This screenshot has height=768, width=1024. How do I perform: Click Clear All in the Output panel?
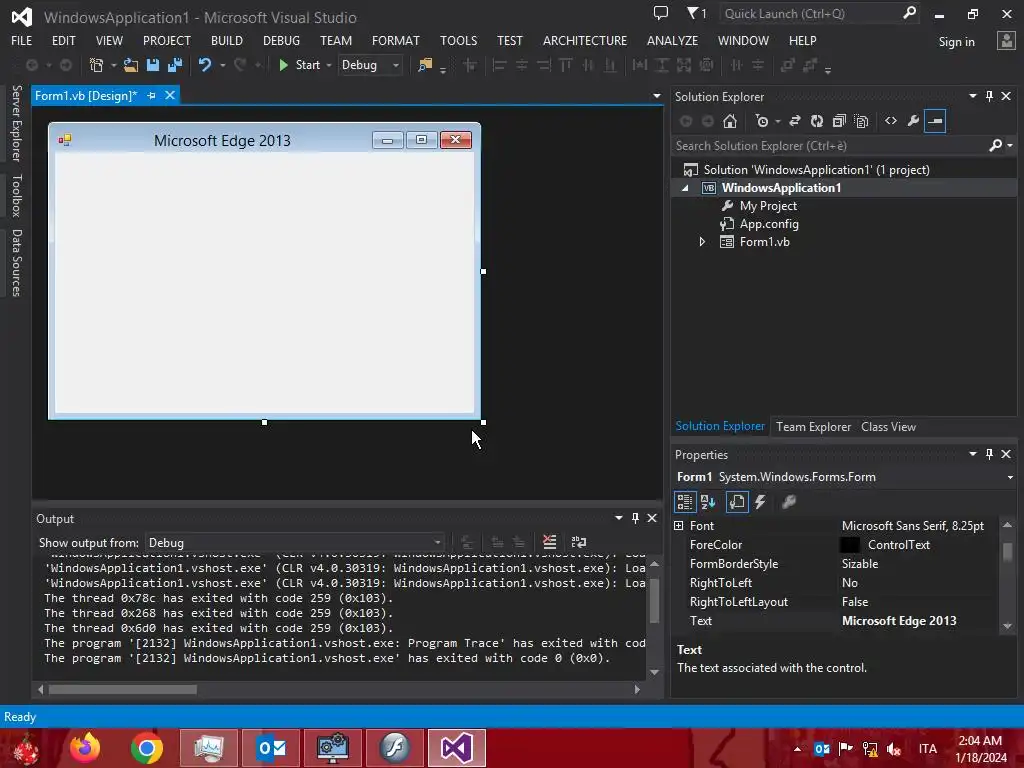pos(549,542)
